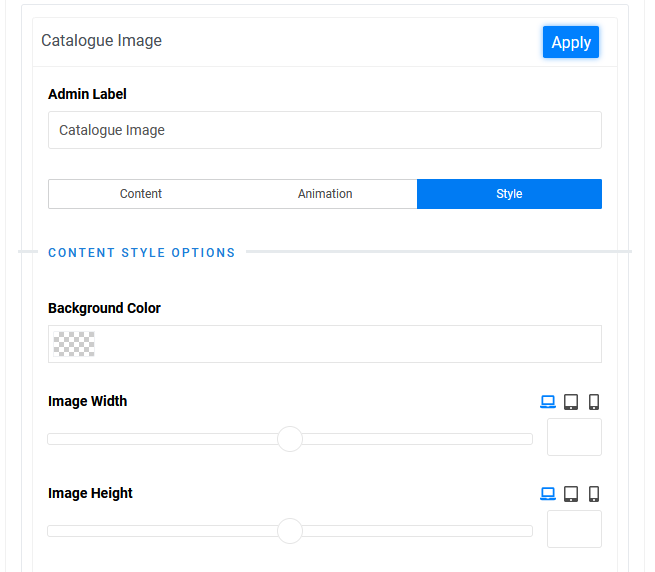This screenshot has width=655, height=572.
Task: Open the Animation tab
Action: tap(325, 194)
